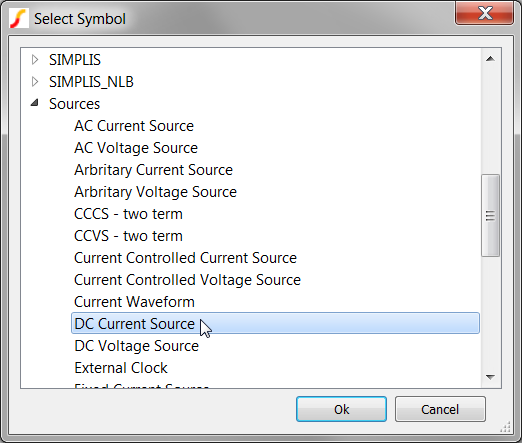The width and height of the screenshot is (522, 443).
Task: Click the scrollbar down arrow
Action: (490, 377)
